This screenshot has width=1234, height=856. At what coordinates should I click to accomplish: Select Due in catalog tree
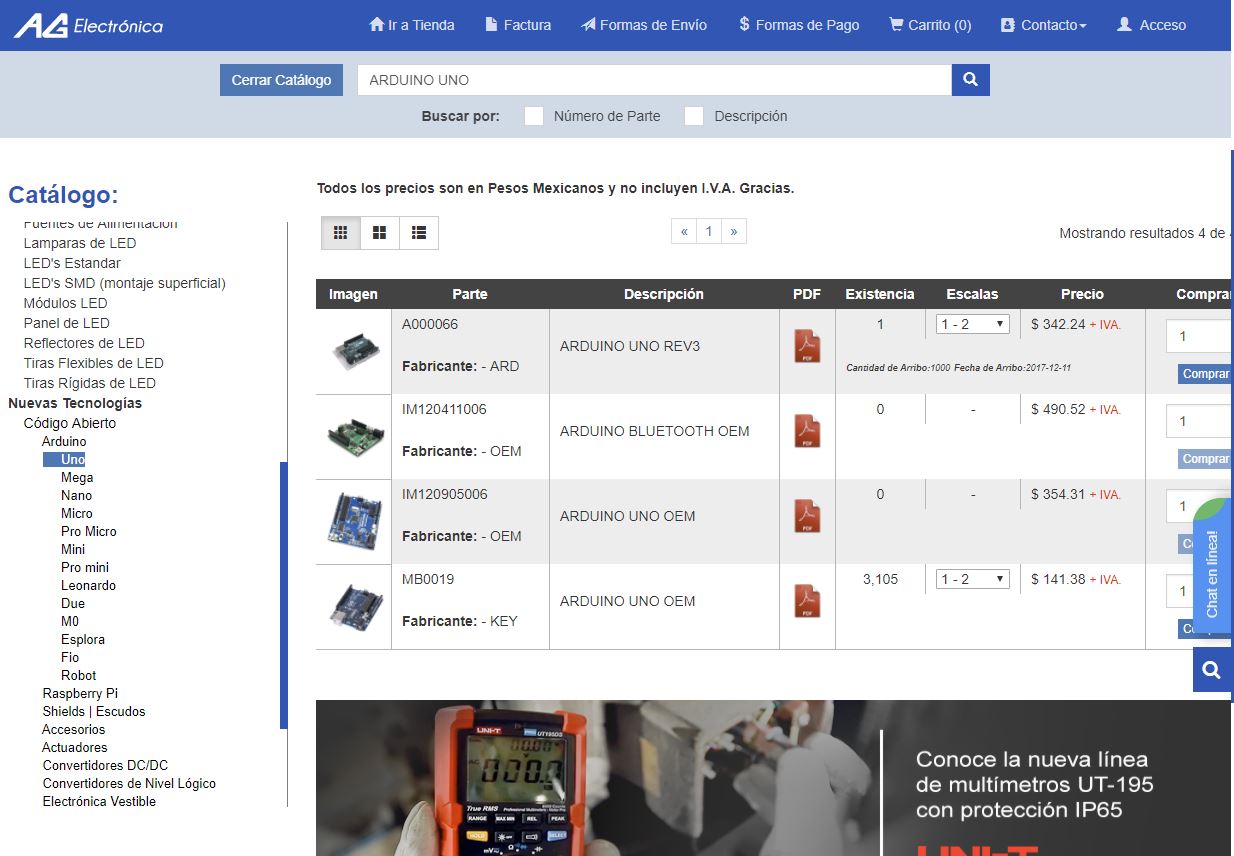[x=73, y=603]
